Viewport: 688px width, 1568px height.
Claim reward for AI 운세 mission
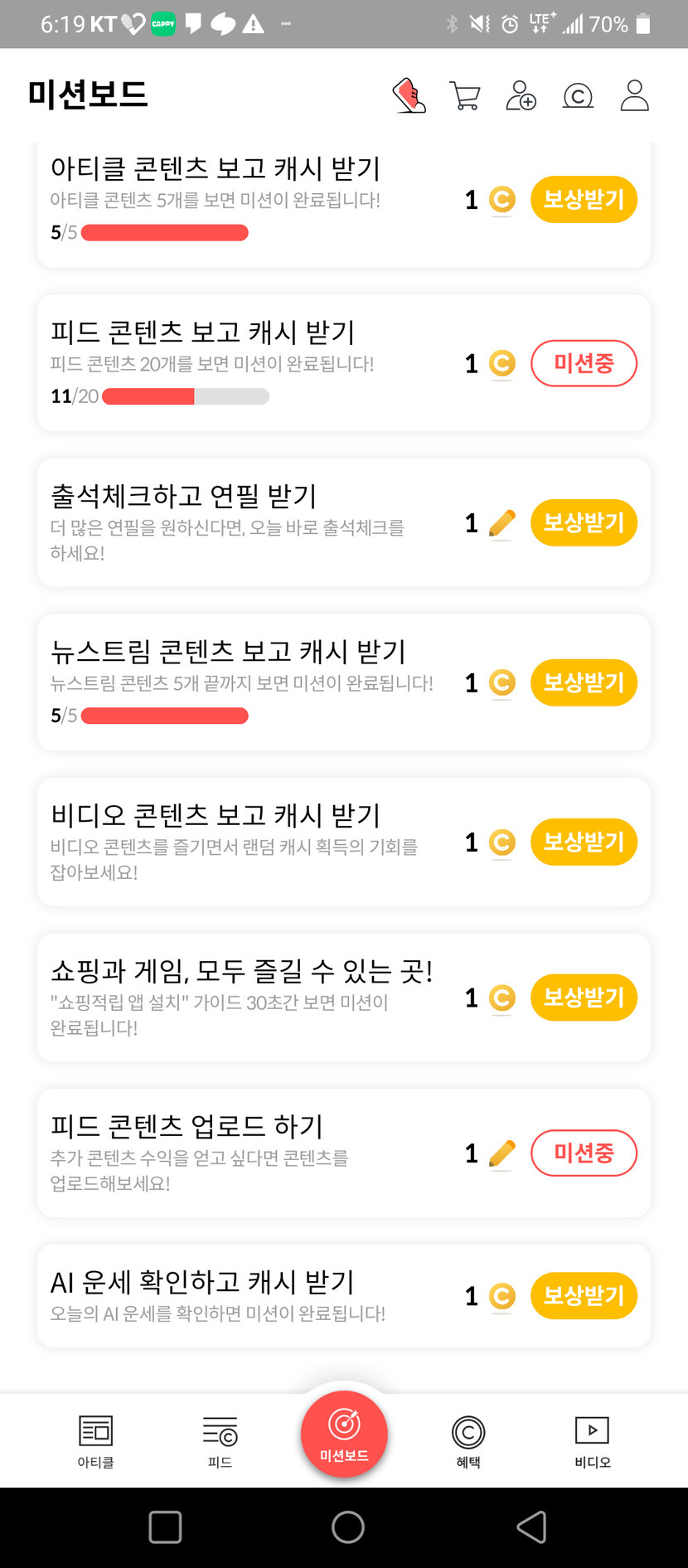584,1295
